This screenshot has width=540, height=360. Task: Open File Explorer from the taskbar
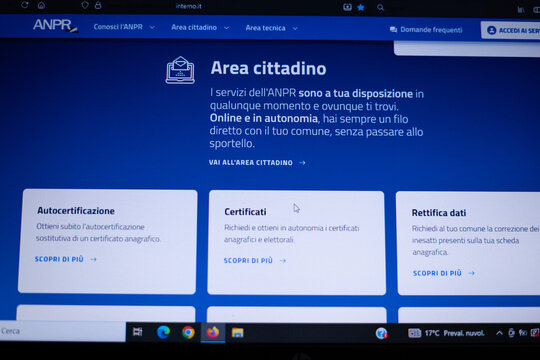(x=238, y=333)
